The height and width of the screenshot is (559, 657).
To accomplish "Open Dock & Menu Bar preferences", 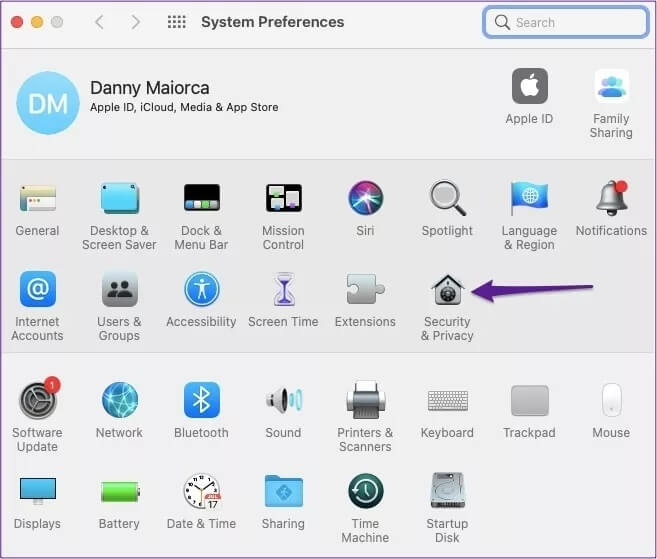I will pos(202,198).
